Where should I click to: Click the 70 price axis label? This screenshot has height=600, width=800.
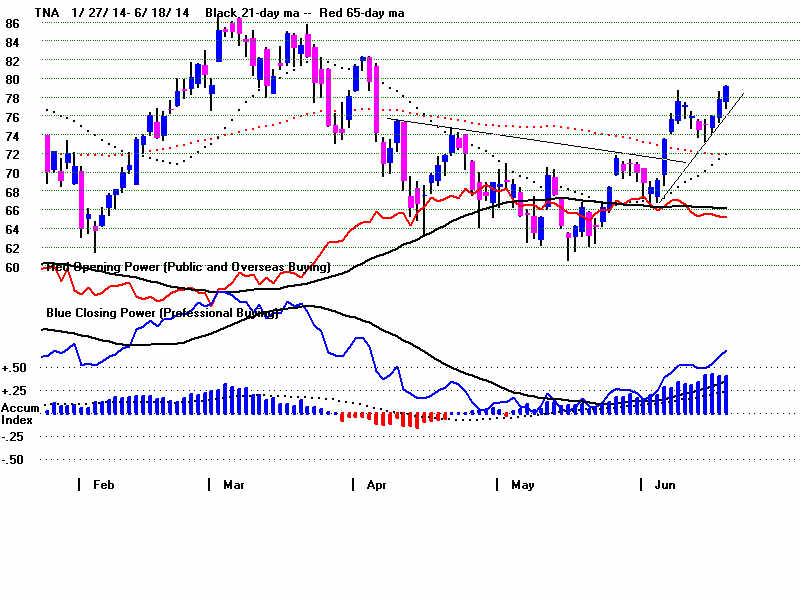pyautogui.click(x=12, y=173)
